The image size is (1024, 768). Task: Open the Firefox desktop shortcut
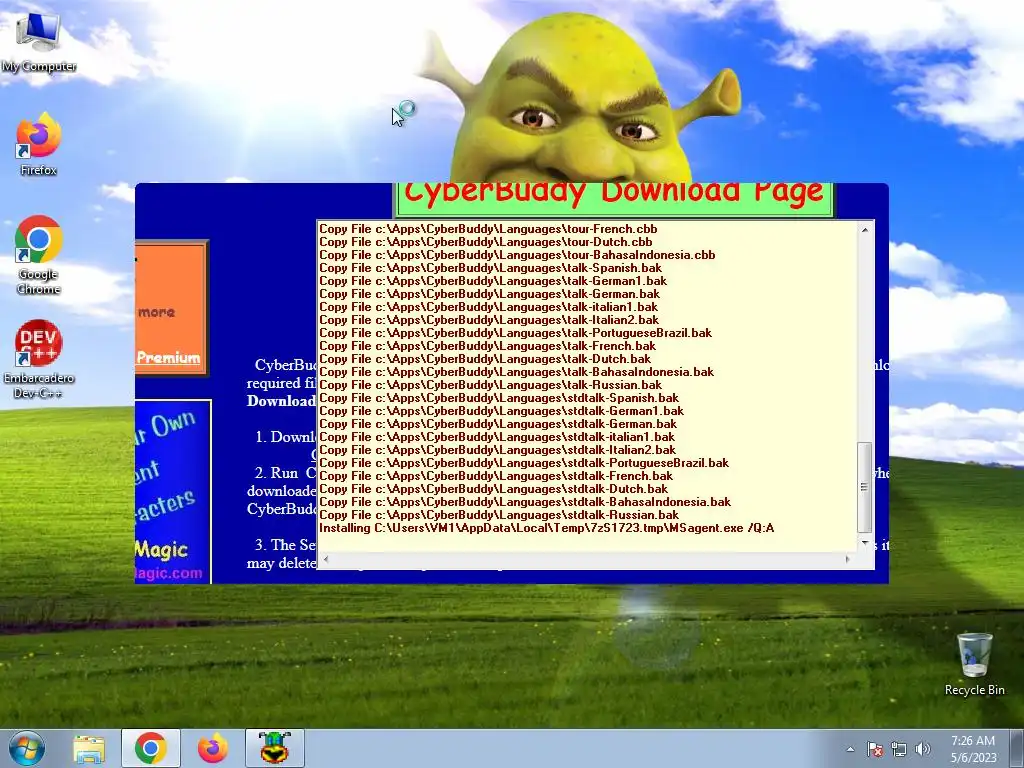(39, 145)
